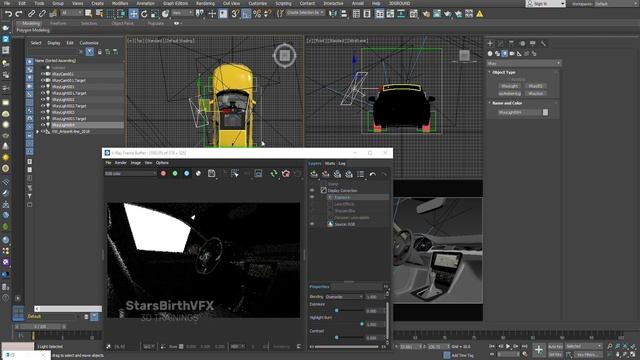Click the create layer icon in Layers panel
Image resolution: width=640 pixels, height=360 pixels.
click(314, 174)
